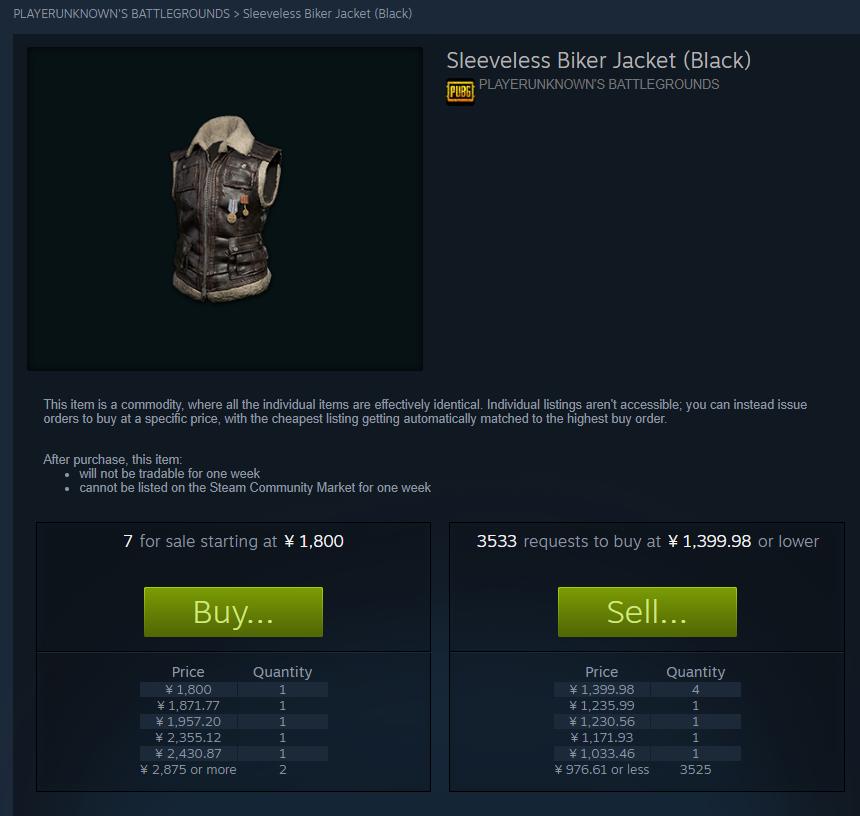This screenshot has height=816, width=860.
Task: Open the green Sell button
Action: click(647, 612)
